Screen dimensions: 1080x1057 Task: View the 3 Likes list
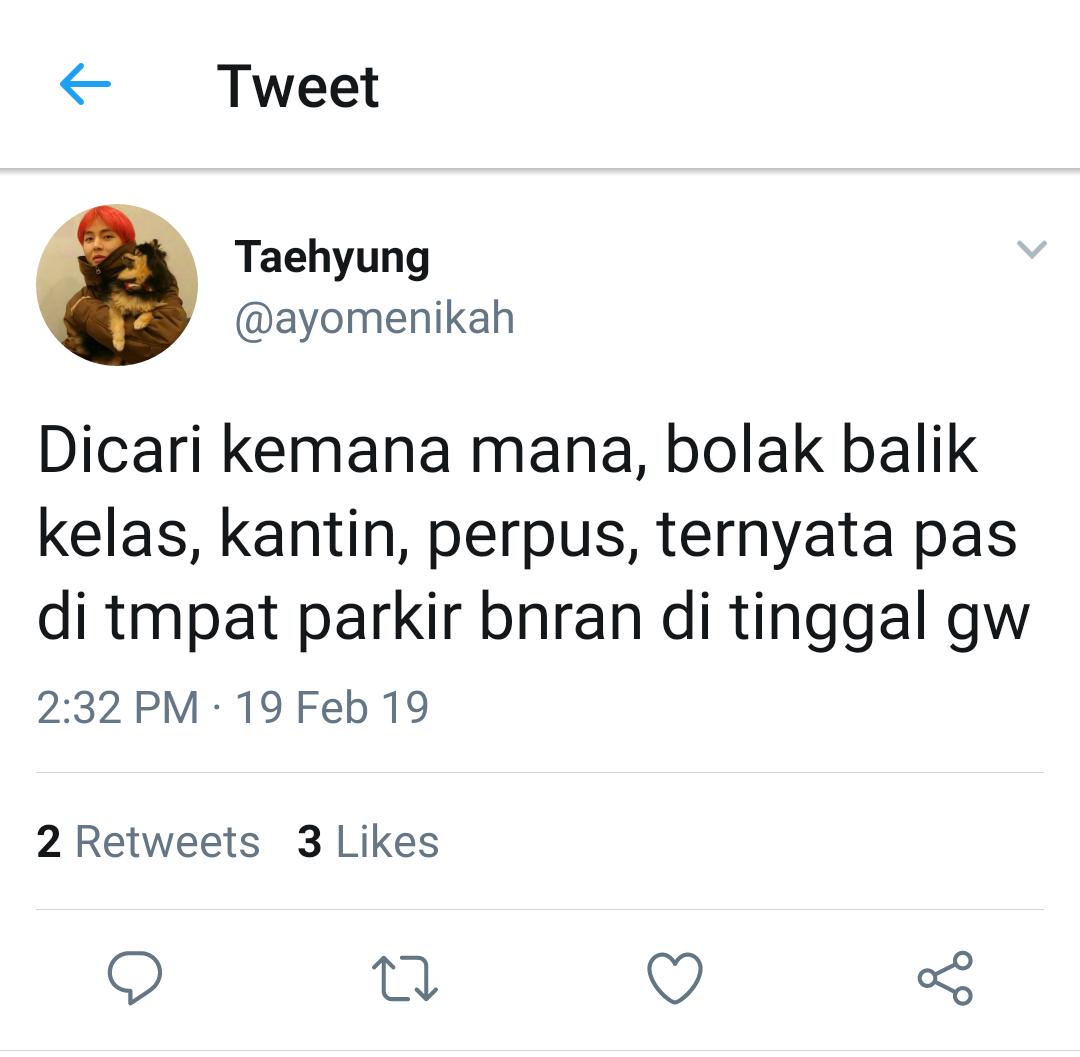(368, 841)
